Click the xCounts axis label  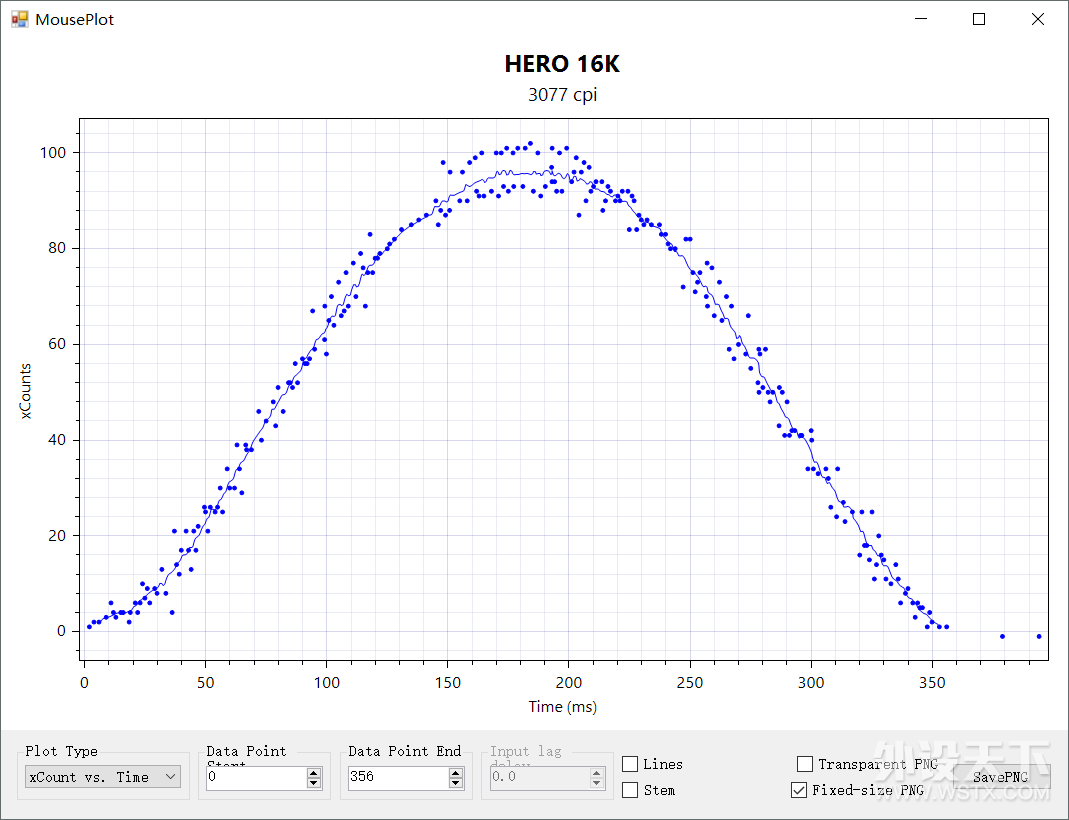[25, 391]
